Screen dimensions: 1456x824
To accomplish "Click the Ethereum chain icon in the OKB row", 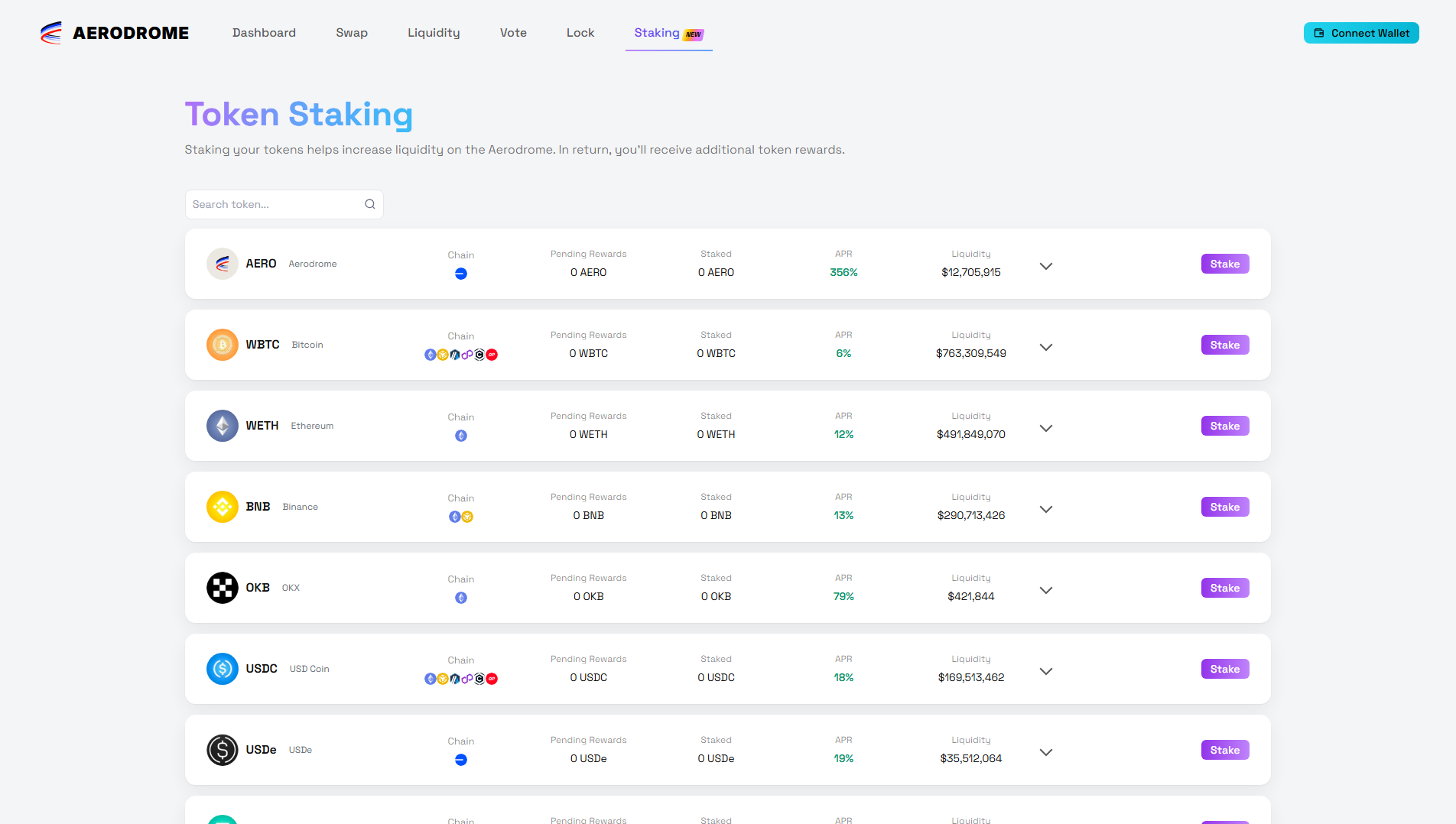I will coord(461,598).
